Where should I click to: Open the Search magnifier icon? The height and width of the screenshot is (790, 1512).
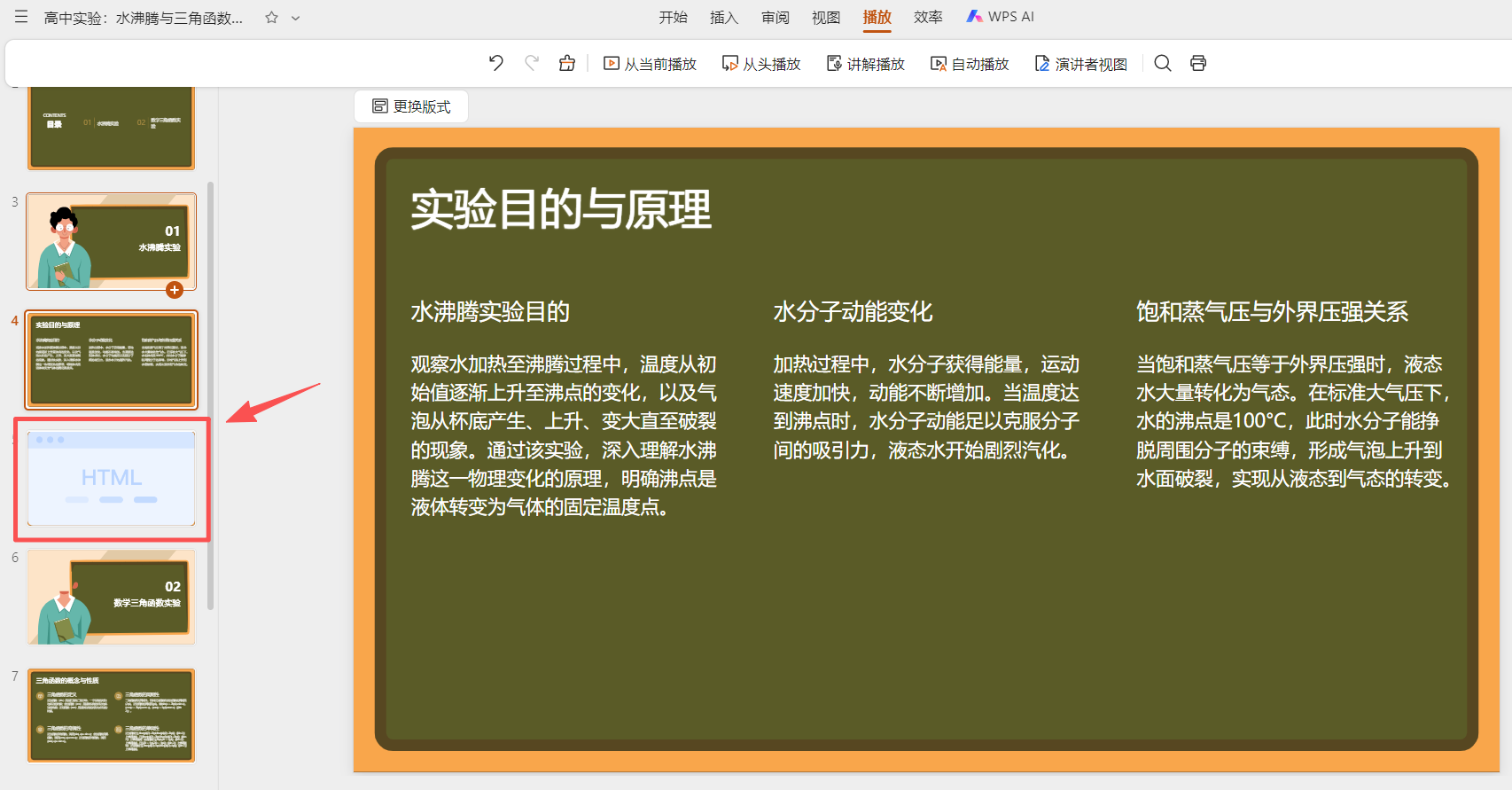pos(1163,63)
